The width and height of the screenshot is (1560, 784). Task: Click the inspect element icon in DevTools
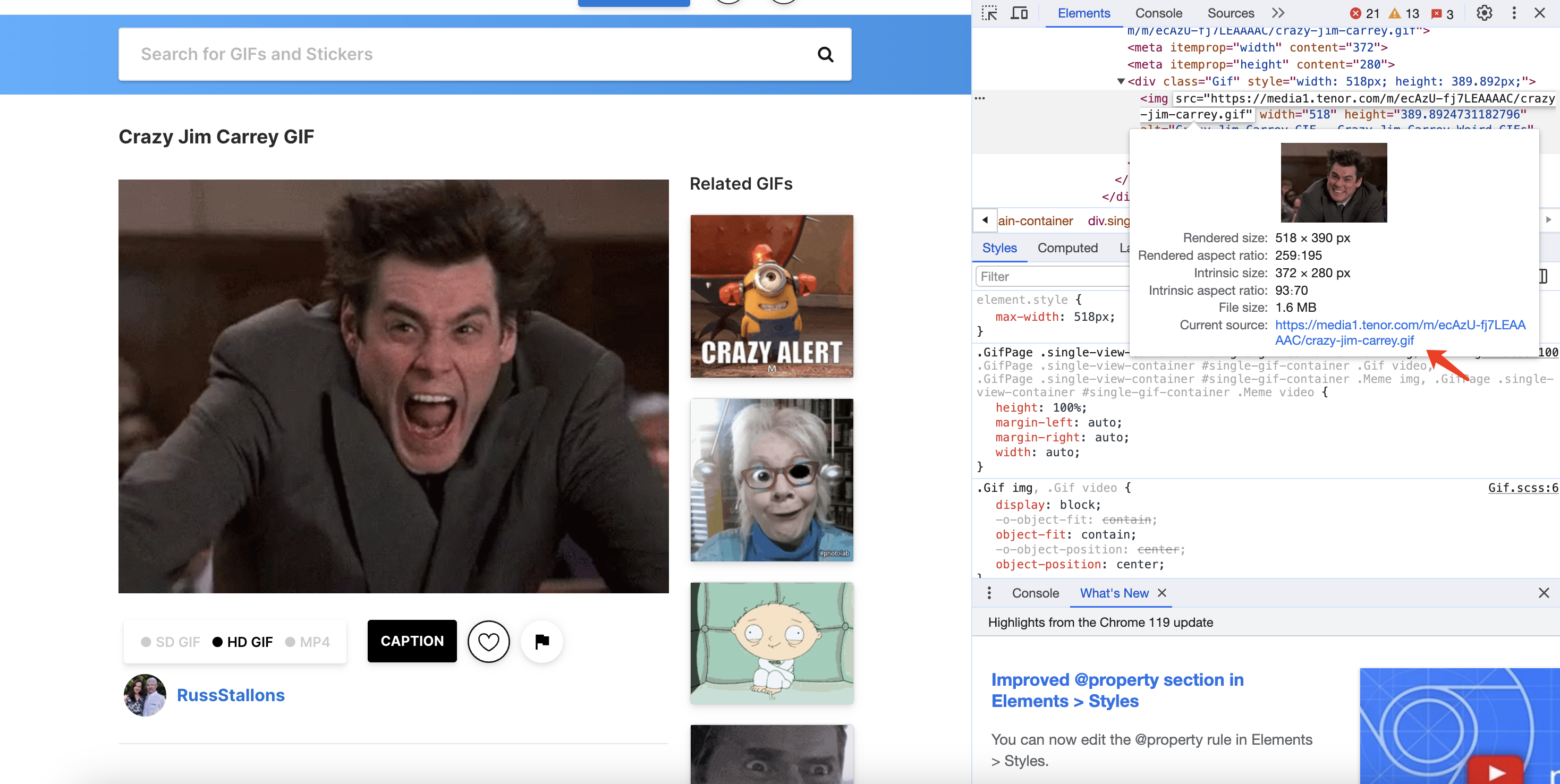(x=990, y=13)
